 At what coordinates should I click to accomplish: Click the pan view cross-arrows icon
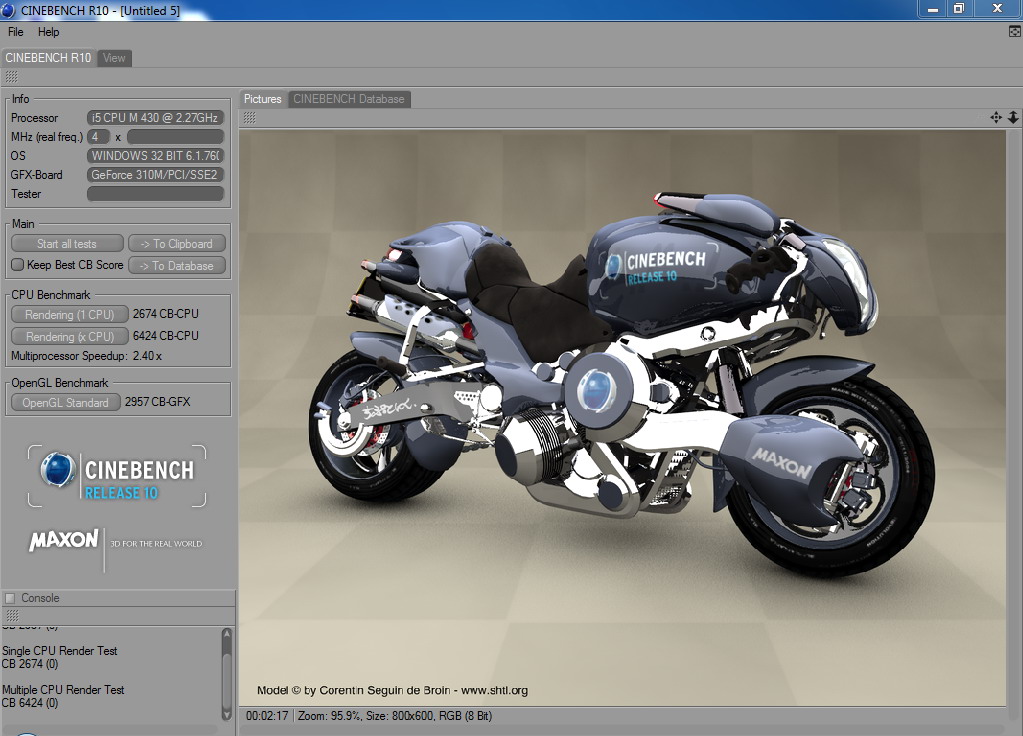point(996,117)
